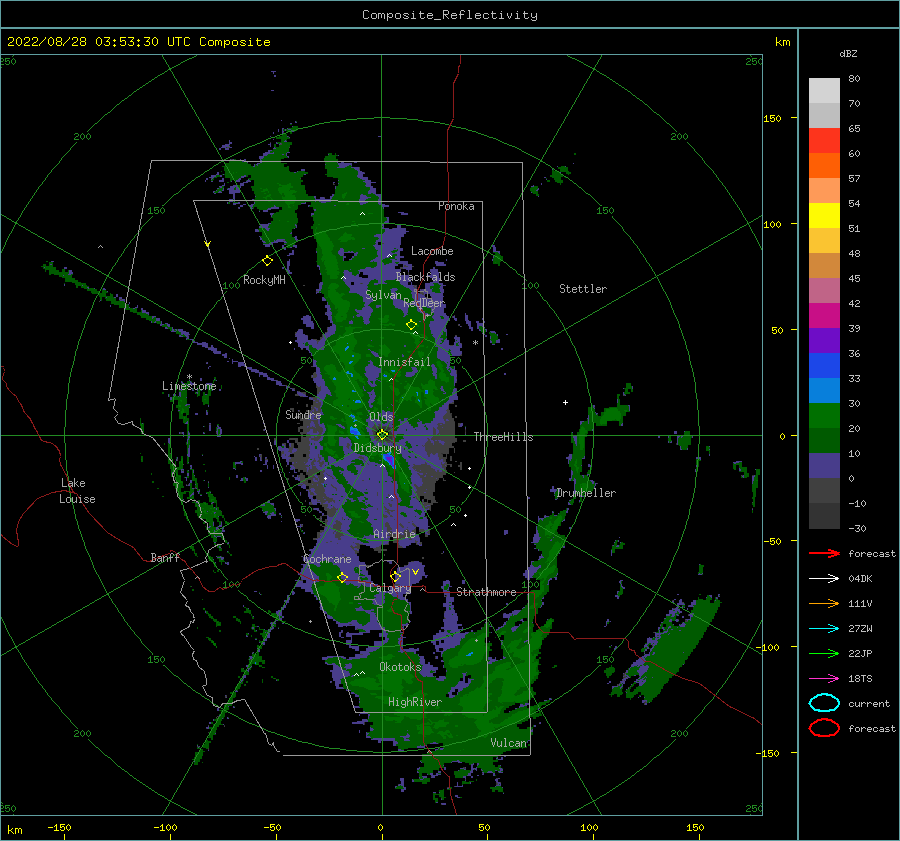Click the Sylvan label
This screenshot has width=900, height=841.
click(x=383, y=295)
